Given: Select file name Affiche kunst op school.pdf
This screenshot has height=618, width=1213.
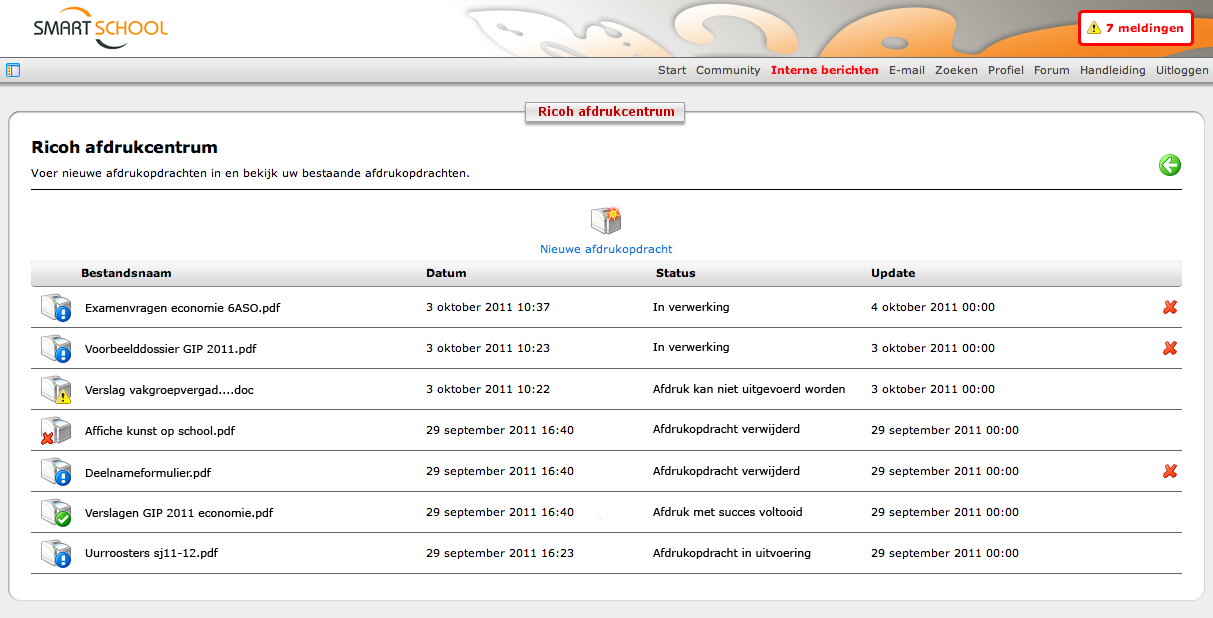Looking at the screenshot, I should point(160,431).
